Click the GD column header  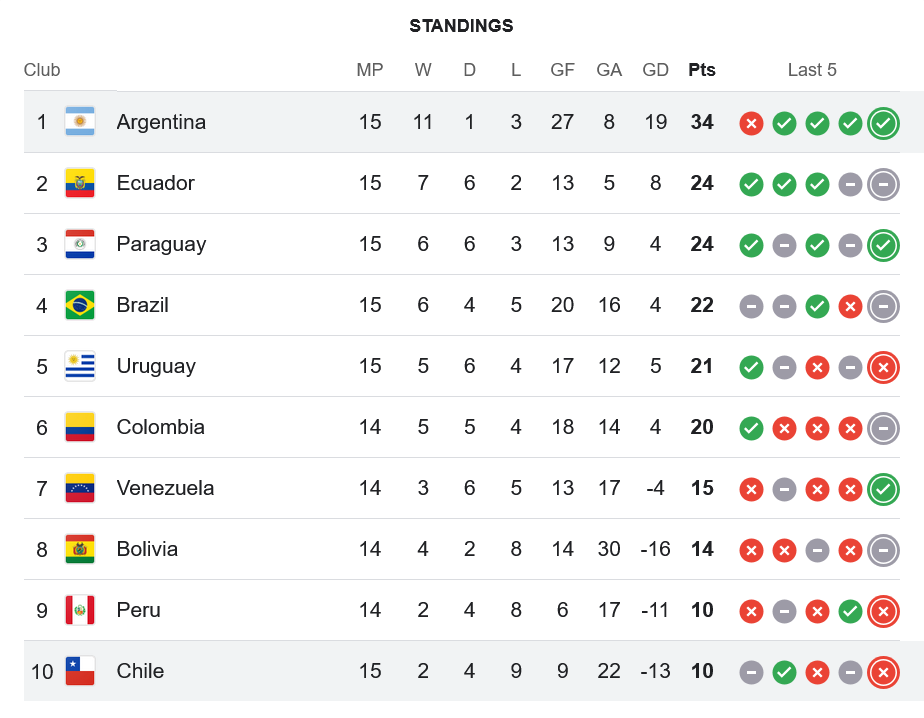pyautogui.click(x=656, y=70)
